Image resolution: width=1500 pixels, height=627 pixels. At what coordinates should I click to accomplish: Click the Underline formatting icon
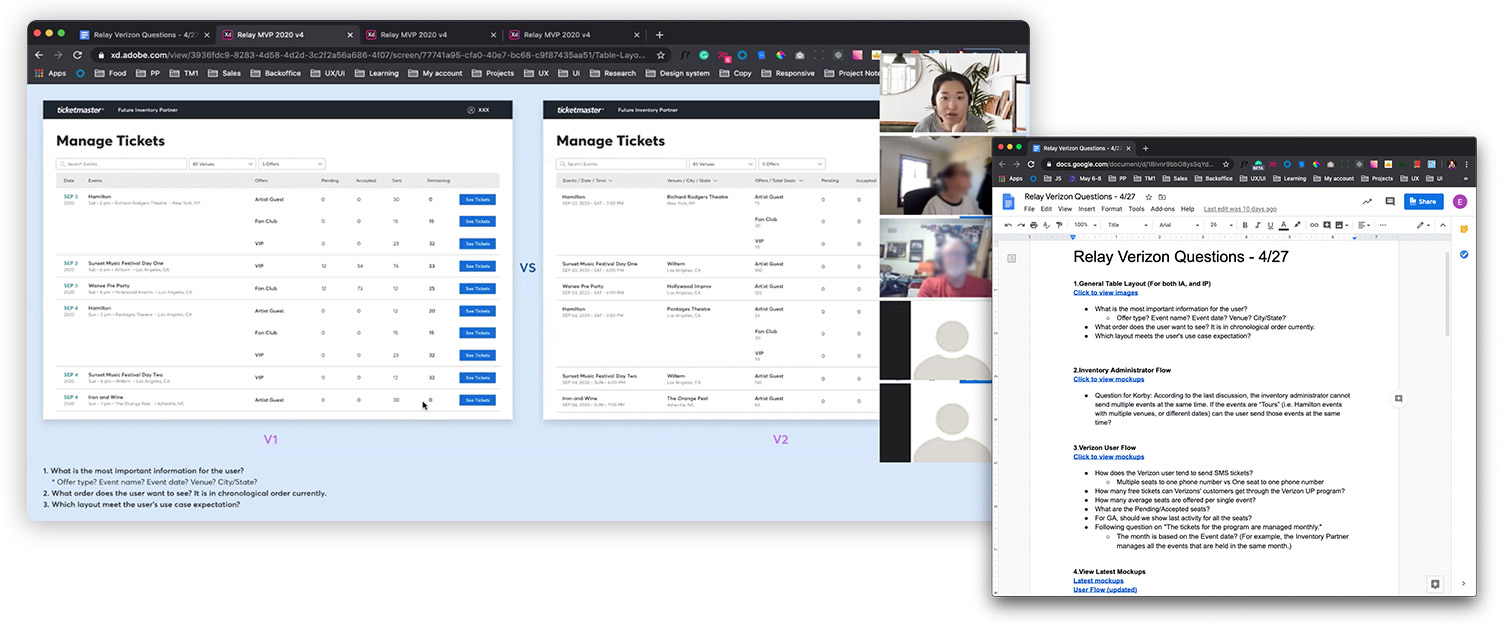1271,225
